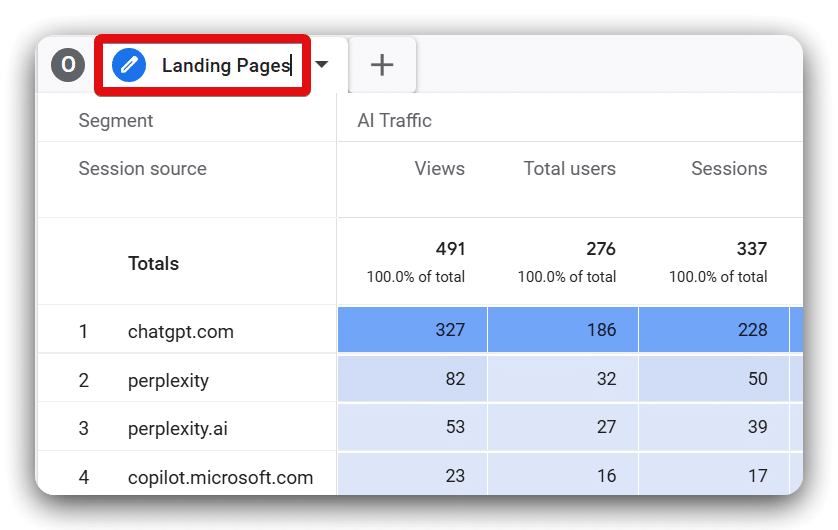This screenshot has height=530, width=838.
Task: Select the AI Traffic segment header
Action: pos(395,121)
